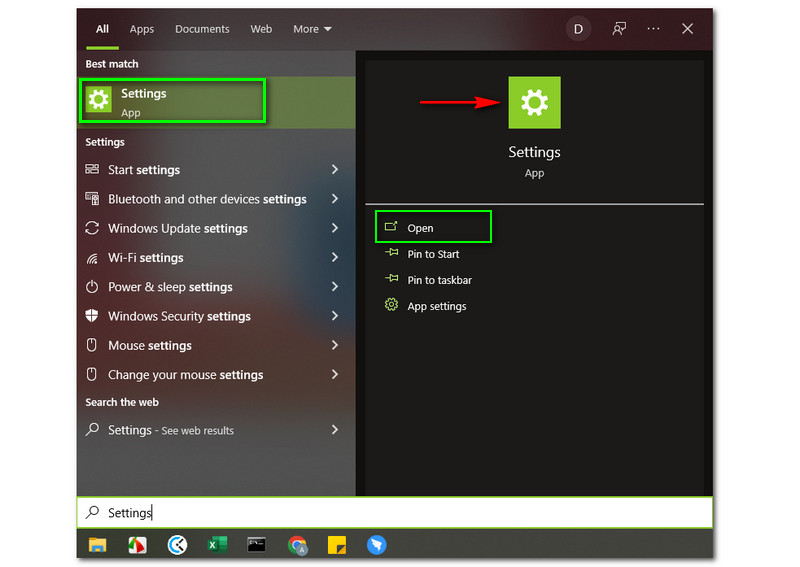Open the three-dot options menu in search header
Screen dimensions: 800x567
[x=653, y=29]
